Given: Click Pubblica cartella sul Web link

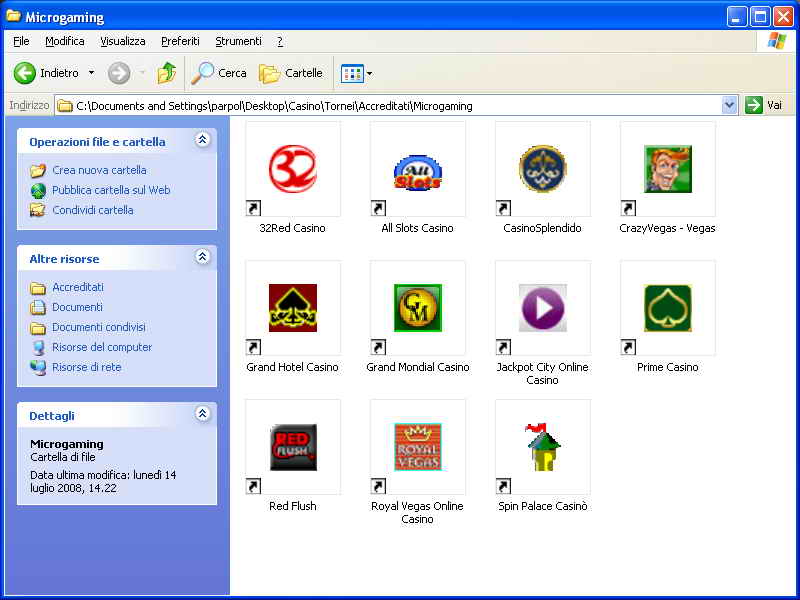Looking at the screenshot, I should (x=111, y=190).
